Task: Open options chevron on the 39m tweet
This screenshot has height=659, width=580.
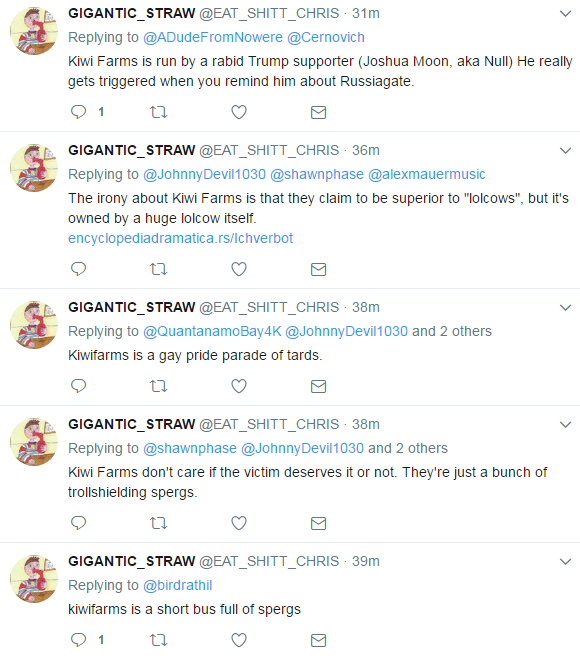Action: tap(566, 561)
